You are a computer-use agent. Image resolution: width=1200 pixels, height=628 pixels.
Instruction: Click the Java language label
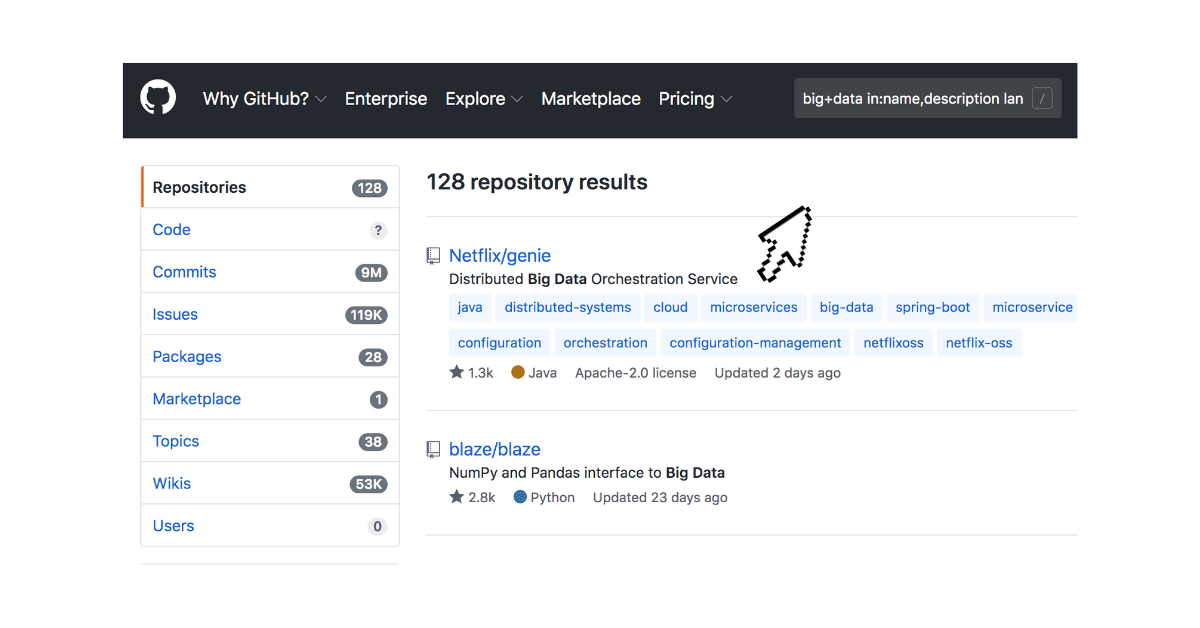coord(543,373)
